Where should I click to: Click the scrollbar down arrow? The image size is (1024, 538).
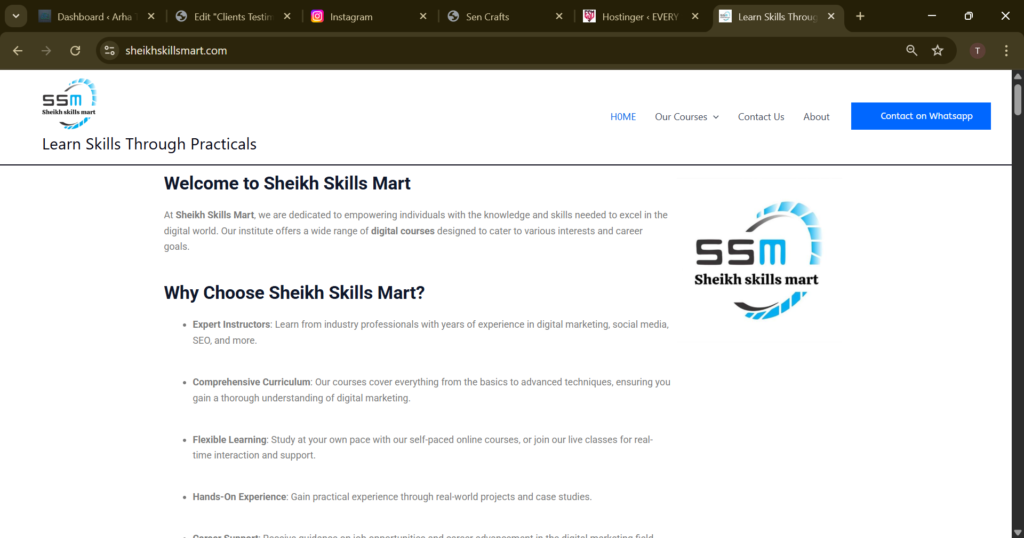[1017, 533]
